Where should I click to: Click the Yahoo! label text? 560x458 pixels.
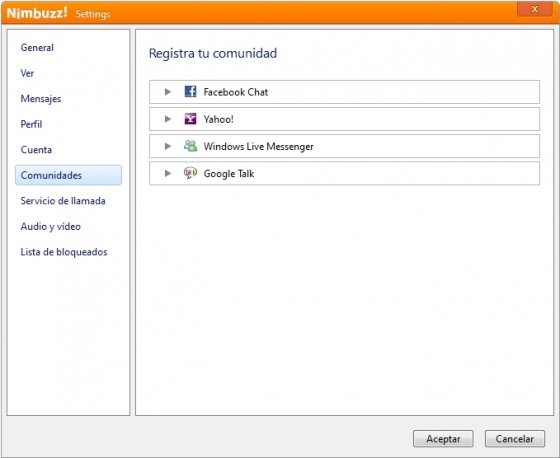point(219,119)
